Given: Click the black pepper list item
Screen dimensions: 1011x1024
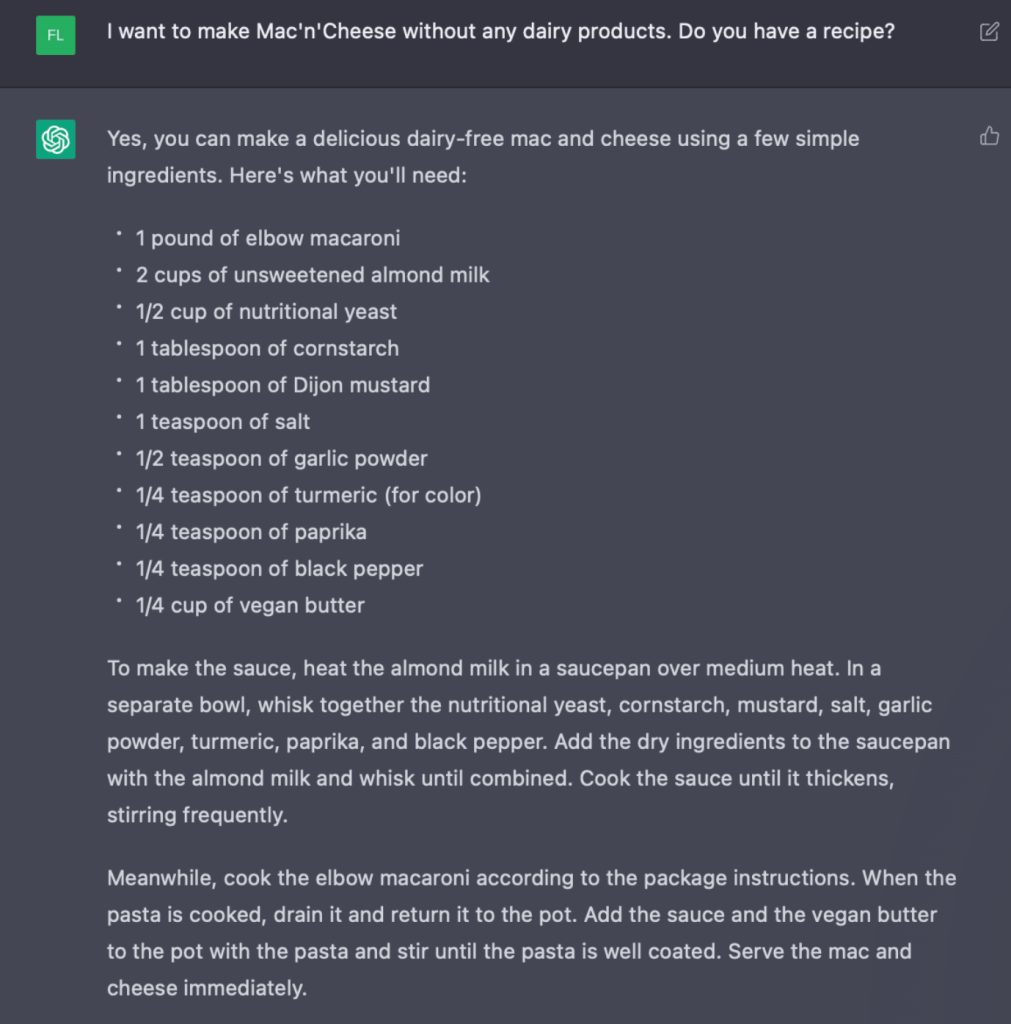Looking at the screenshot, I should click(279, 569).
